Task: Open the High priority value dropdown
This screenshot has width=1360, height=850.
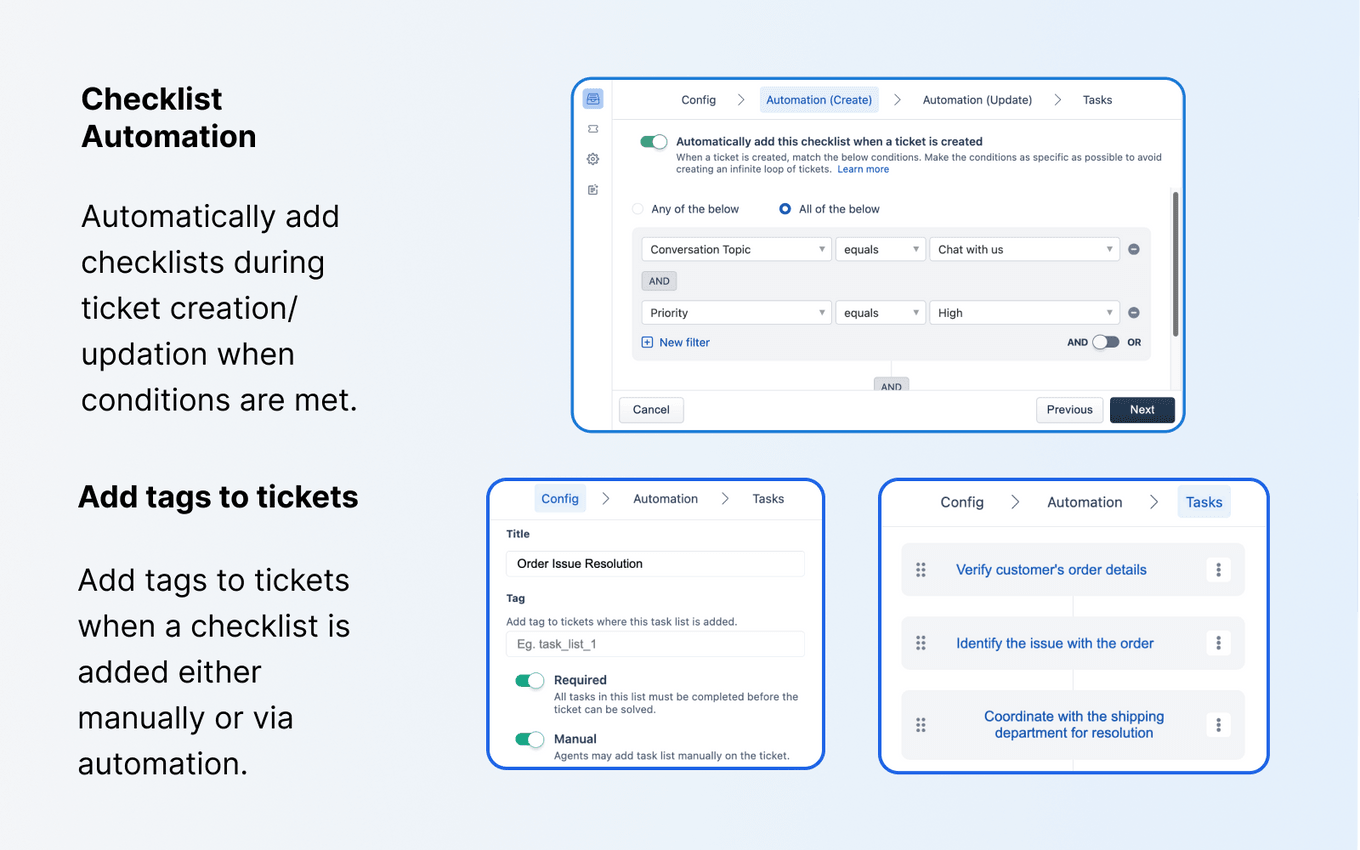Action: pos(1024,312)
